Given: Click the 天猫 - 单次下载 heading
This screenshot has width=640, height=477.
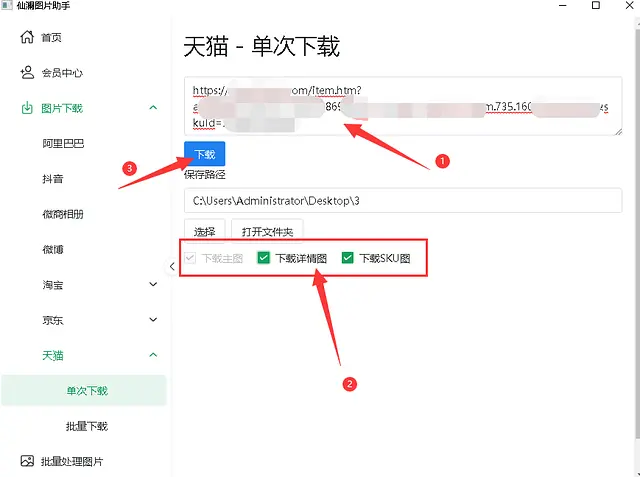Looking at the screenshot, I should [262, 46].
